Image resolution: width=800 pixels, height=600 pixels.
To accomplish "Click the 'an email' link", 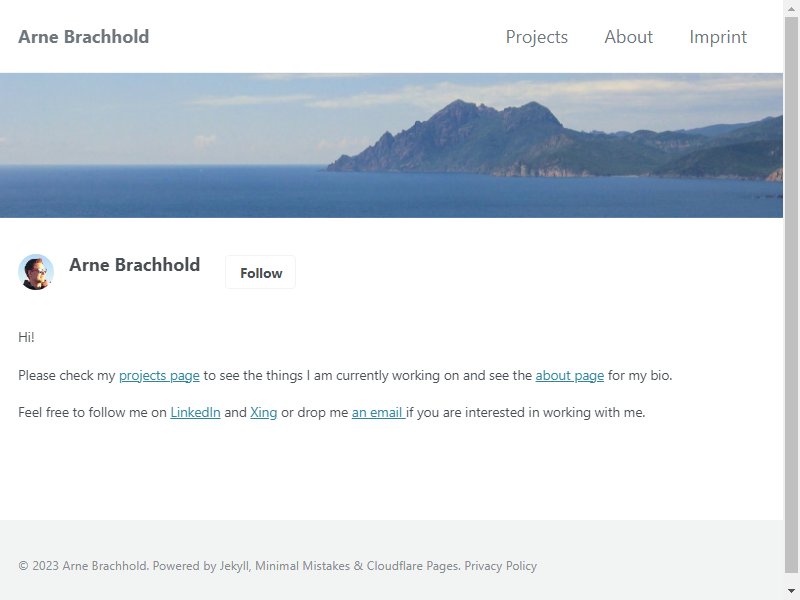I will point(378,412).
